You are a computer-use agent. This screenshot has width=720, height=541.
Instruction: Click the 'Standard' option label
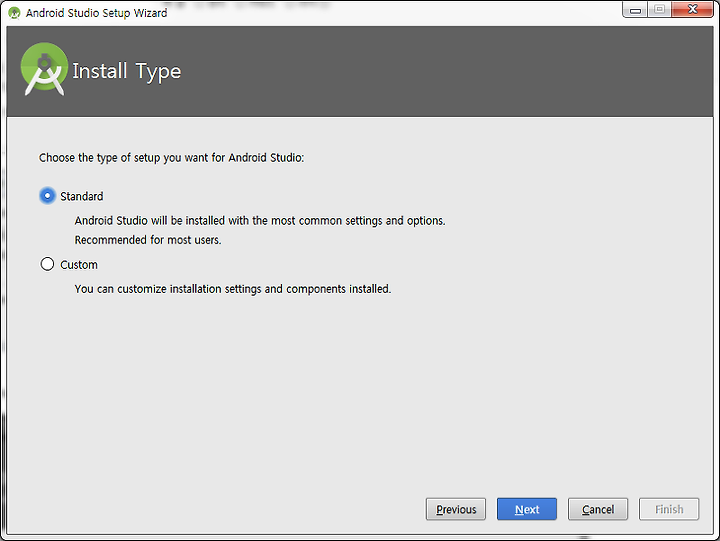click(x=82, y=196)
